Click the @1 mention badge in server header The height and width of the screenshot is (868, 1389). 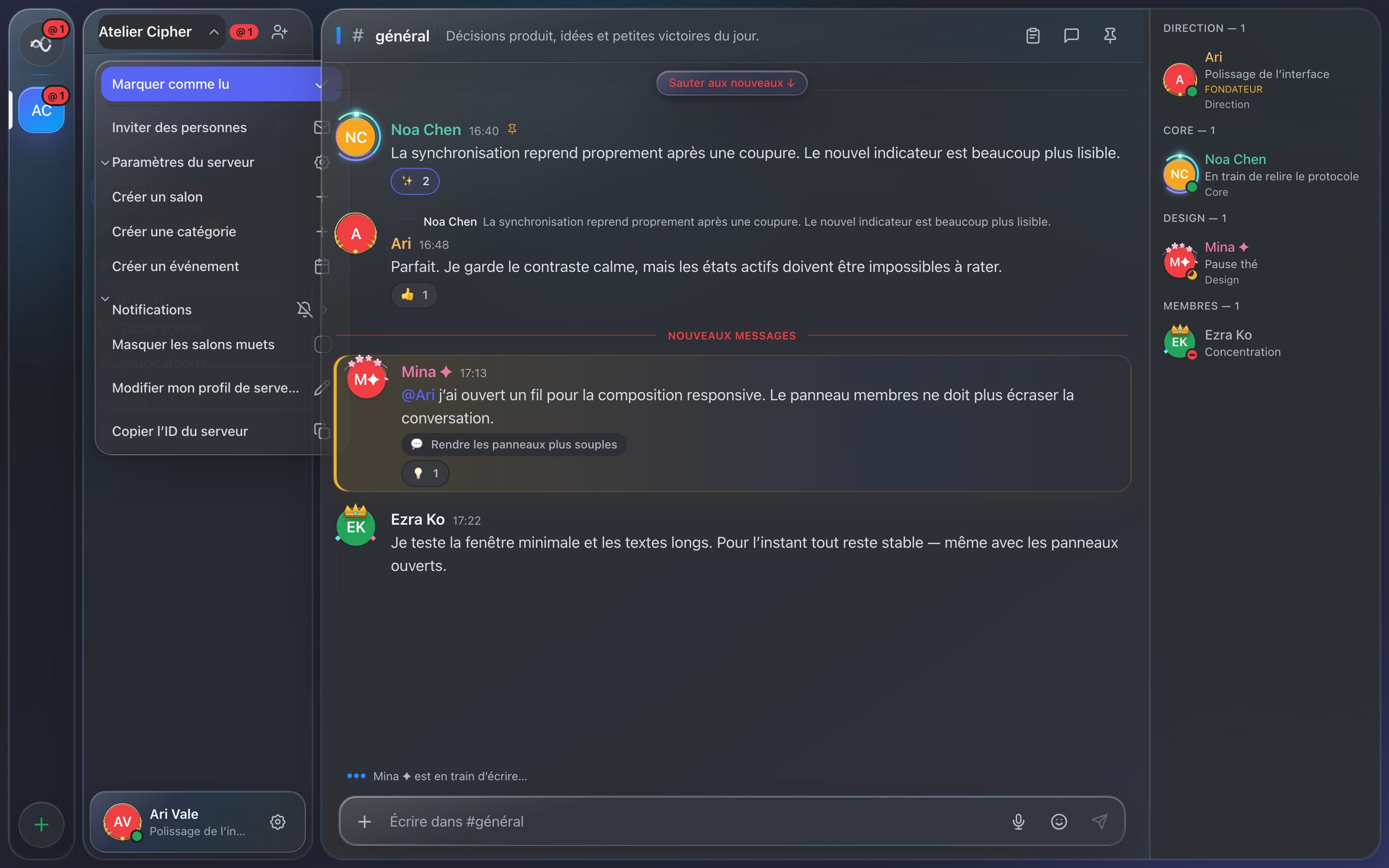244,32
